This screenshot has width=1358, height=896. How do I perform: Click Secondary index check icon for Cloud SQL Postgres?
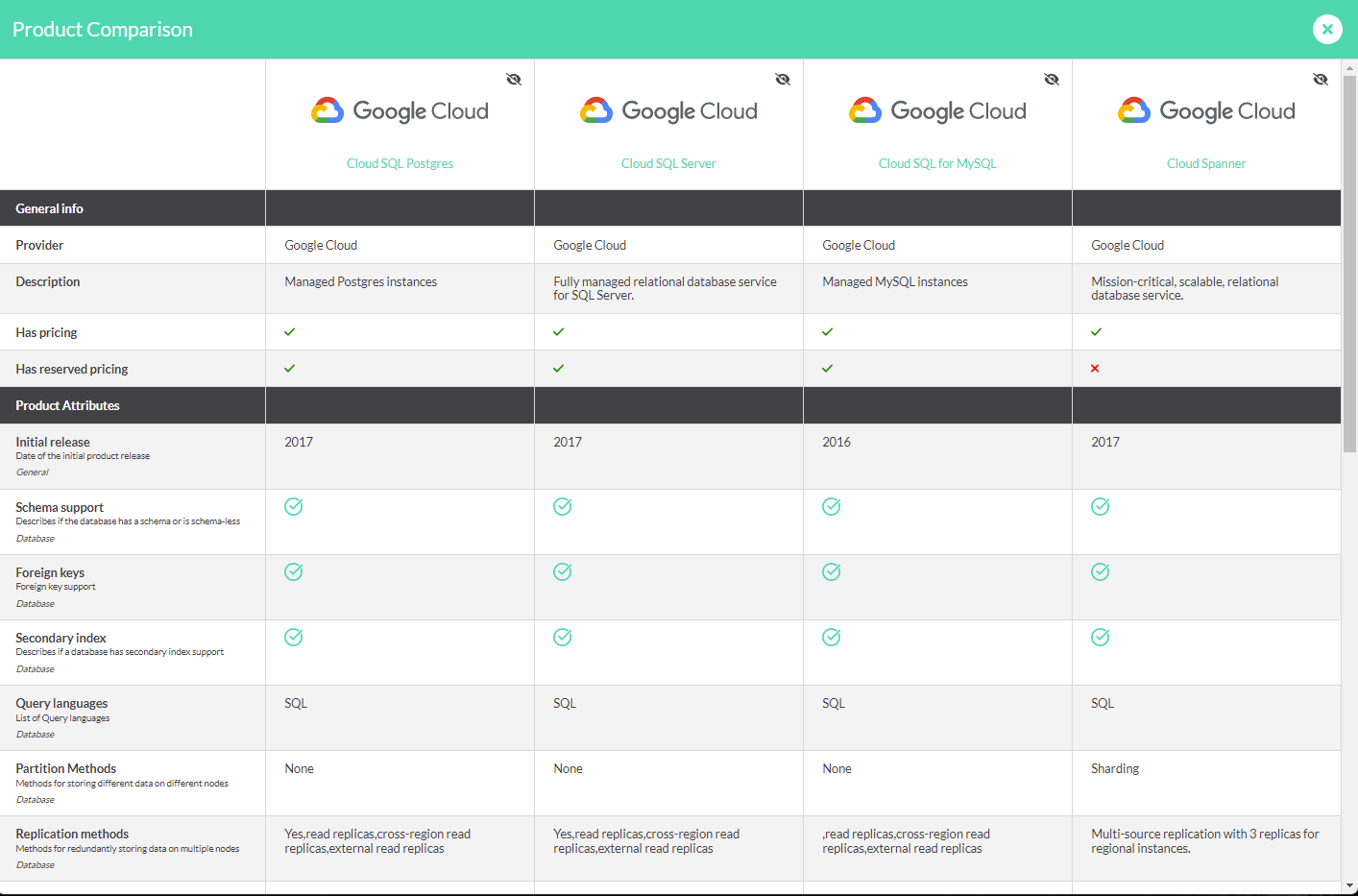[294, 637]
